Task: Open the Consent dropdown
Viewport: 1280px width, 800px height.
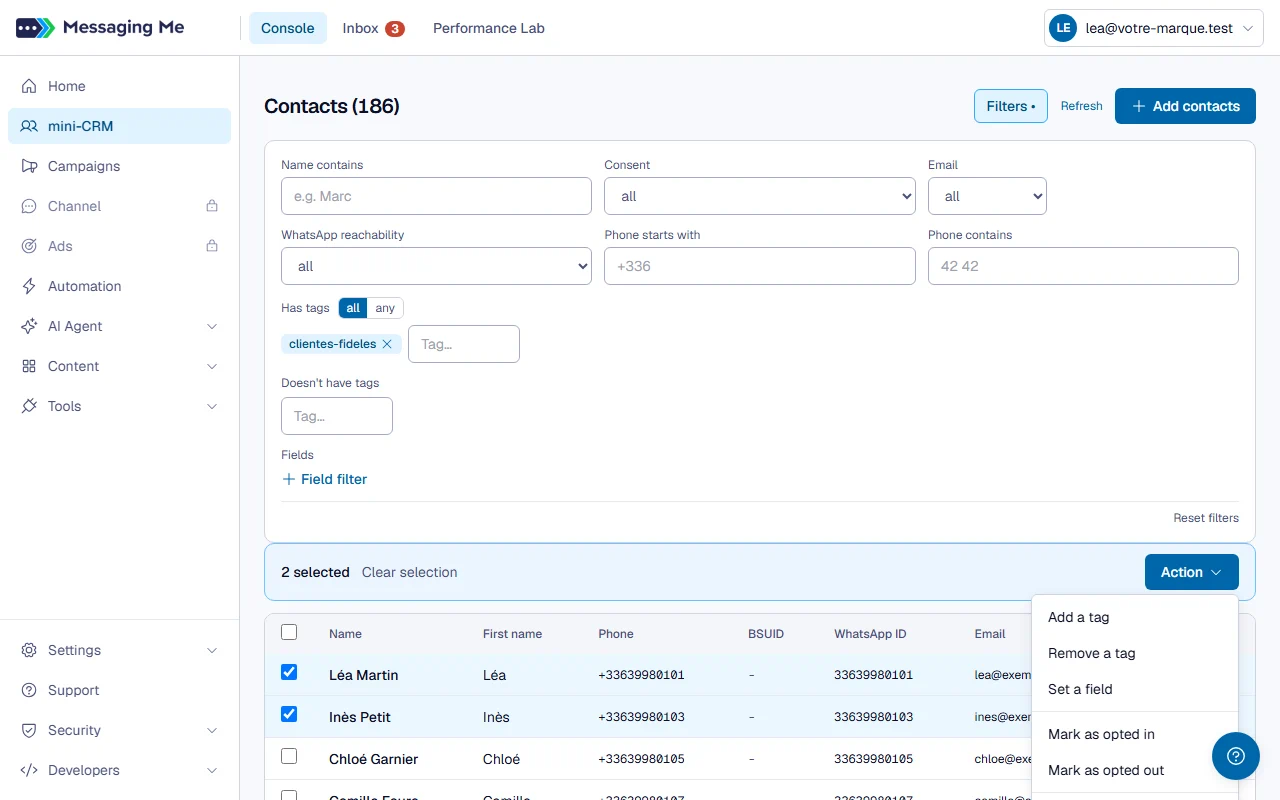Action: pyautogui.click(x=760, y=196)
